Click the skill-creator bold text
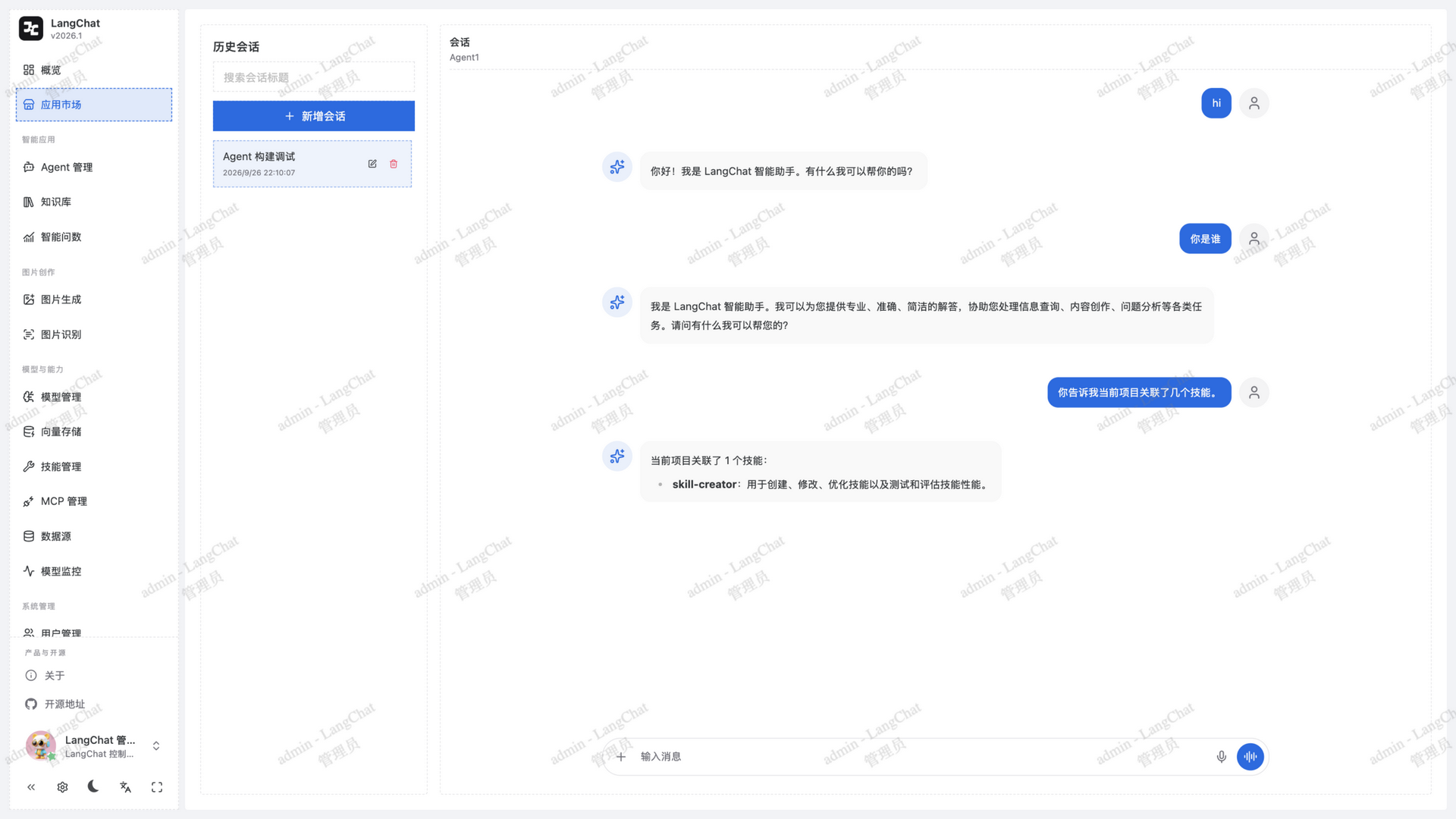The height and width of the screenshot is (819, 1456). 704,485
